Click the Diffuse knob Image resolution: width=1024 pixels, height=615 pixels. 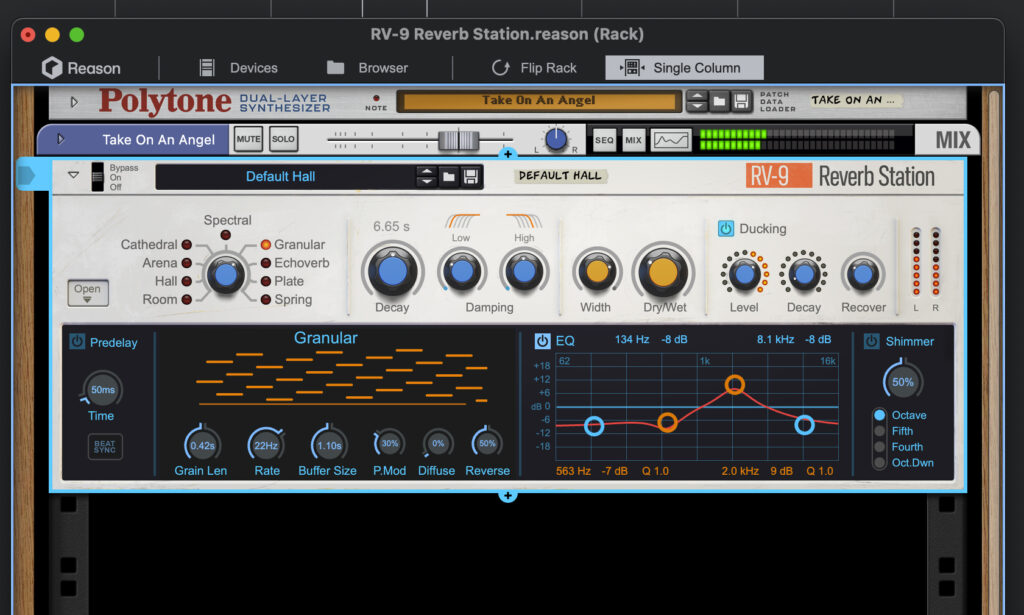438,444
